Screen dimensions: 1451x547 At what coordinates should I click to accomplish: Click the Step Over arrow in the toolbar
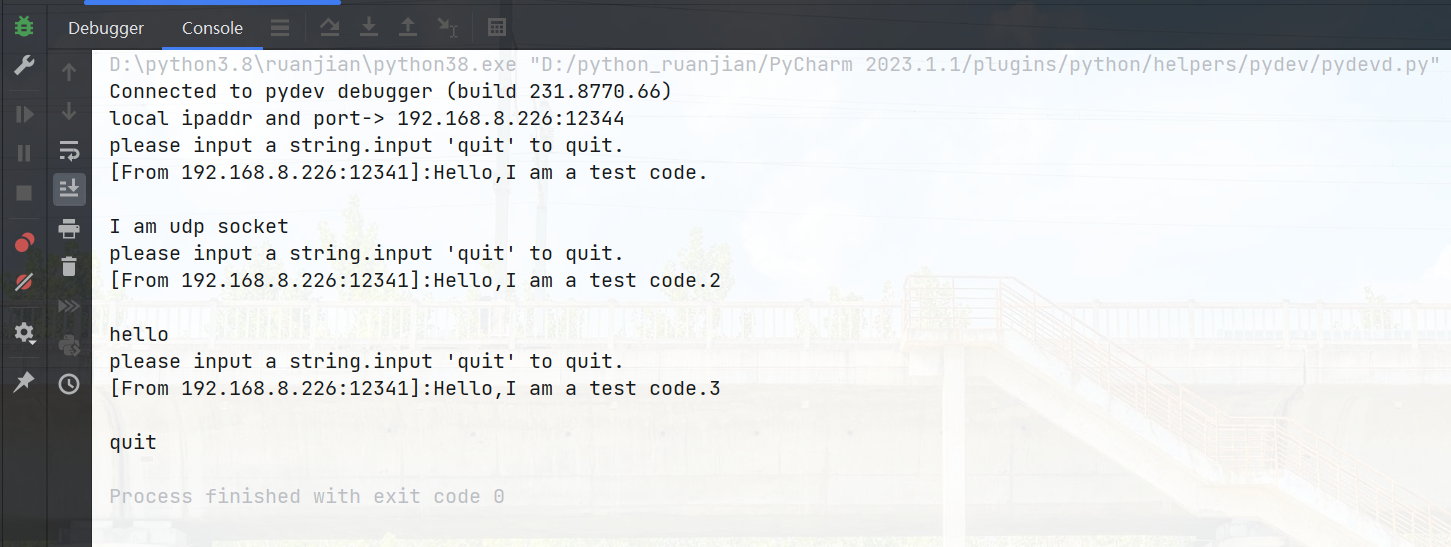tap(330, 27)
